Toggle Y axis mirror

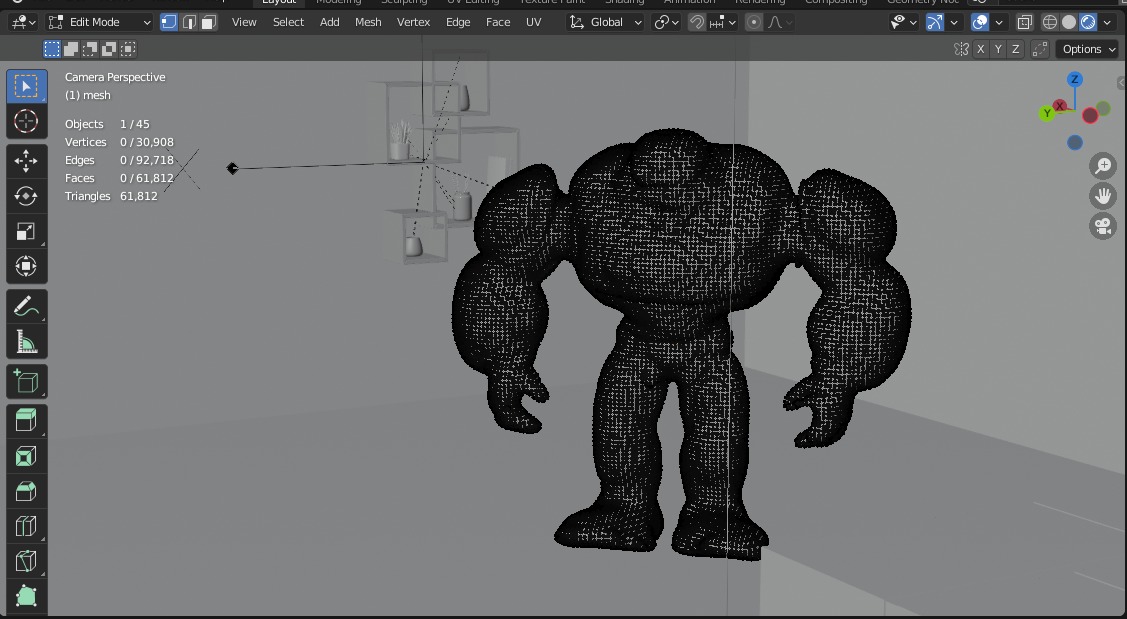(x=998, y=49)
